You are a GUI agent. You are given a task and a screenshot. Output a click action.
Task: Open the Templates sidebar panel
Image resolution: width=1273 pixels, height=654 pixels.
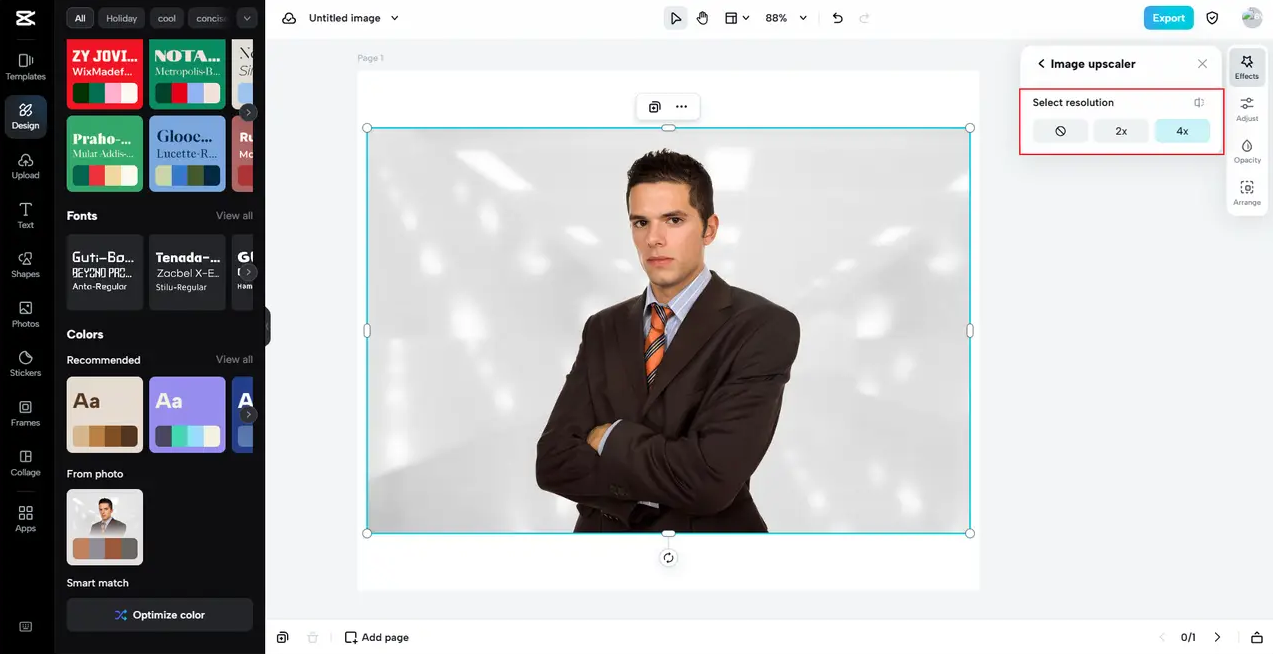[26, 66]
